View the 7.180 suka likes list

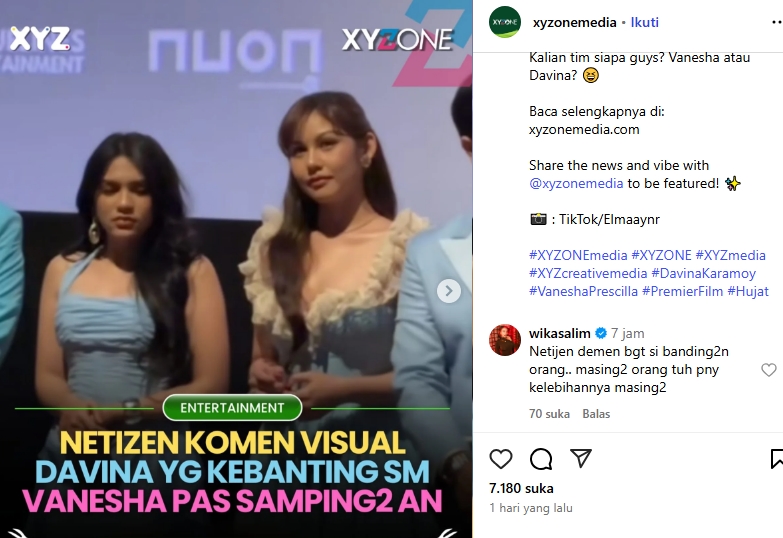coord(521,488)
